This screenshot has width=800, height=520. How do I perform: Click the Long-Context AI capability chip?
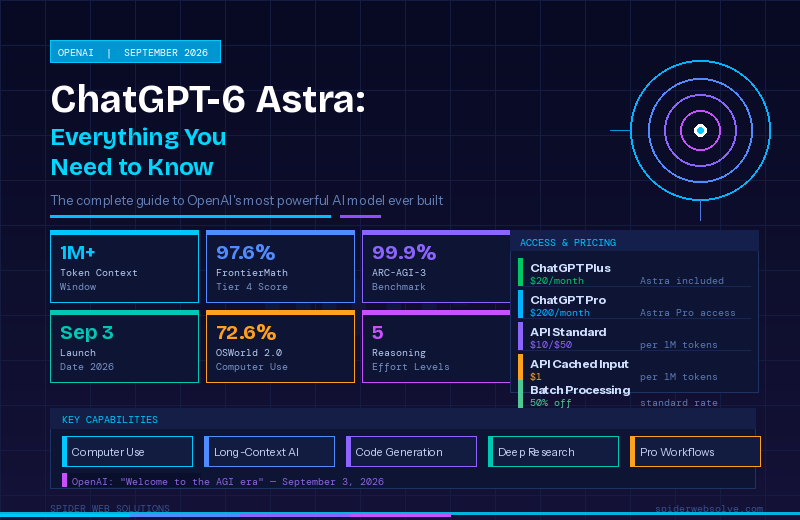[269, 452]
